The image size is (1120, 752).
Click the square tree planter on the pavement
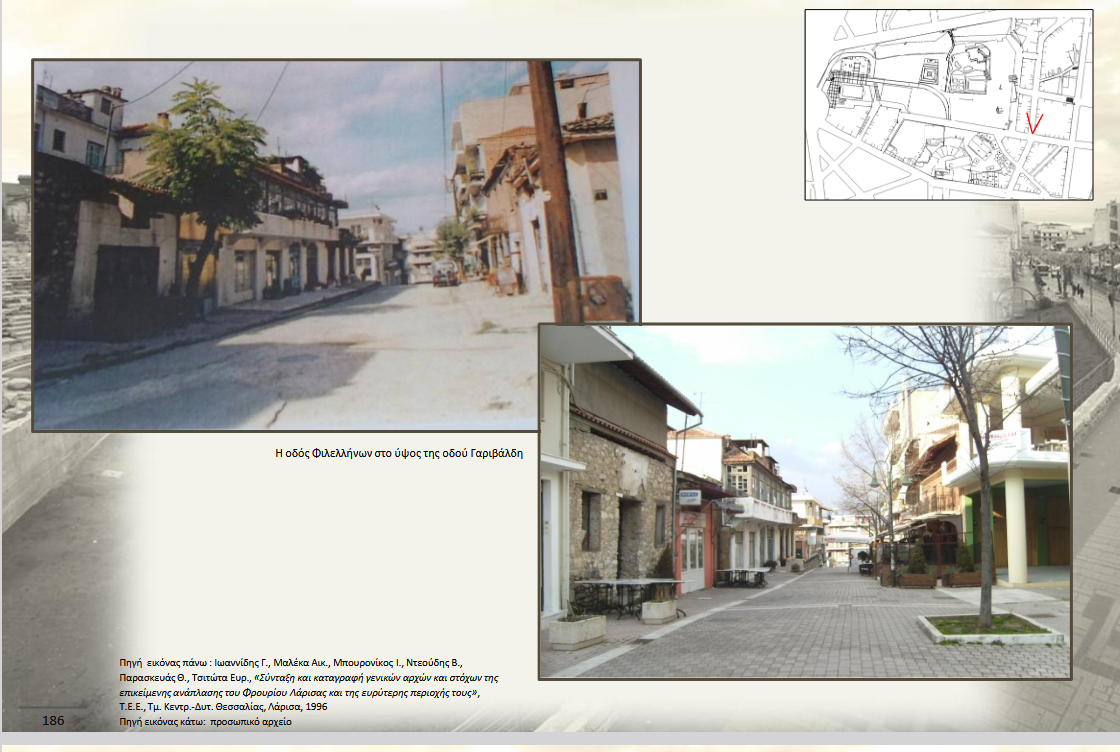[990, 628]
